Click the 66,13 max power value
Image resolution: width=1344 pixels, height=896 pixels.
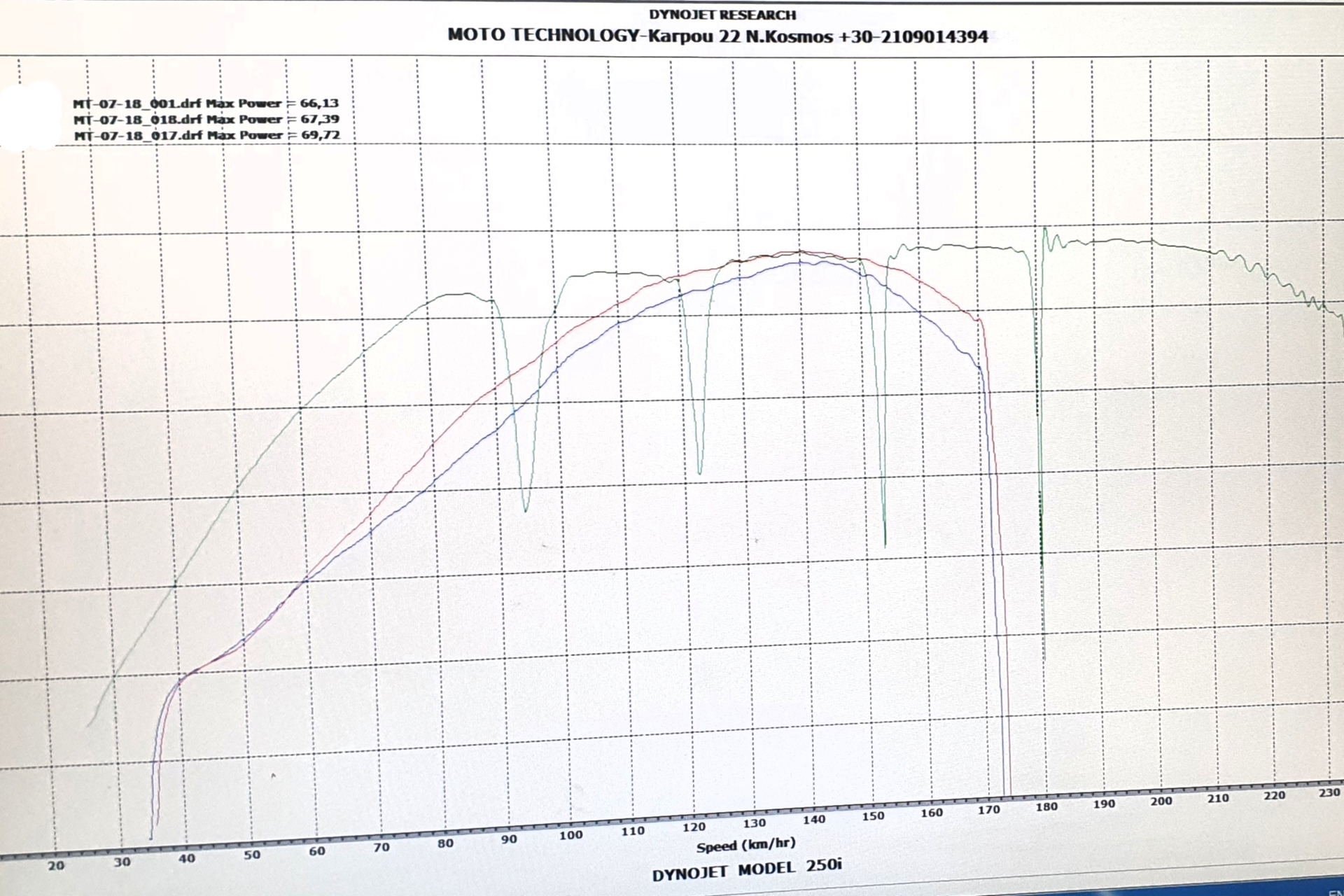tap(319, 104)
